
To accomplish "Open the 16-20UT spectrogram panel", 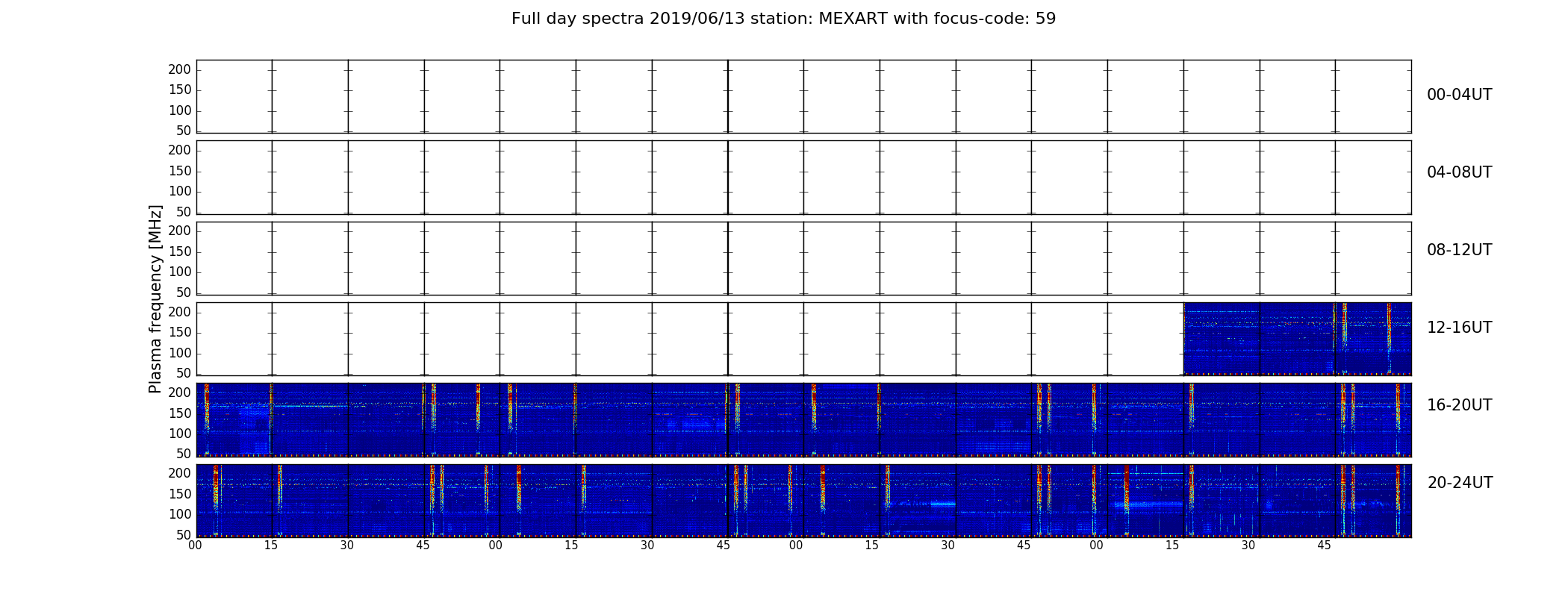I will click(803, 419).
